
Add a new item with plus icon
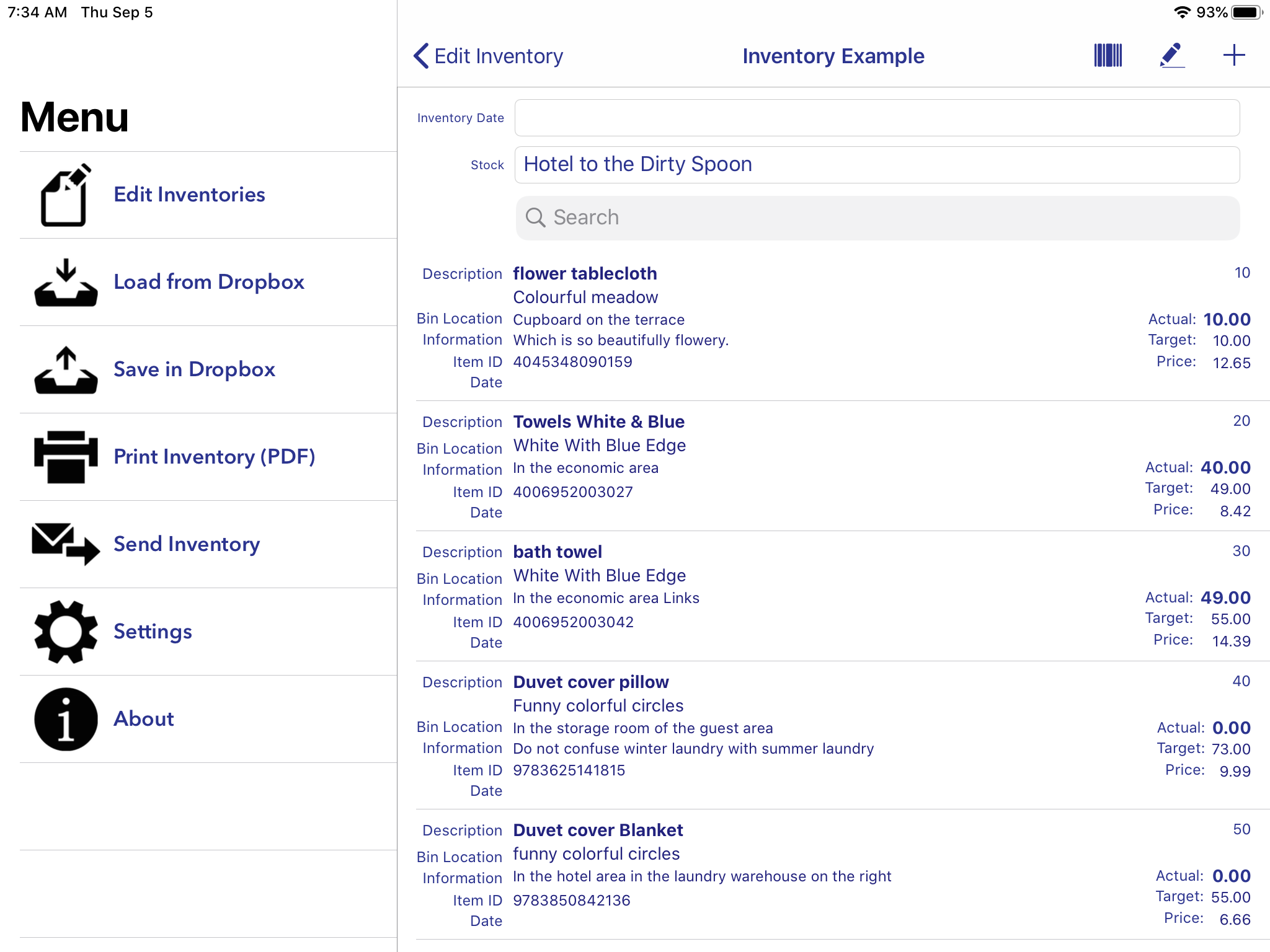(x=1234, y=56)
